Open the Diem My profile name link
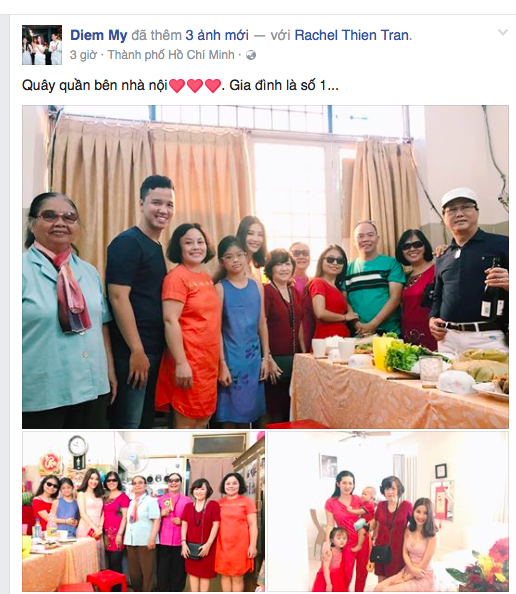This screenshot has width=516, height=594. pyautogui.click(x=99, y=35)
